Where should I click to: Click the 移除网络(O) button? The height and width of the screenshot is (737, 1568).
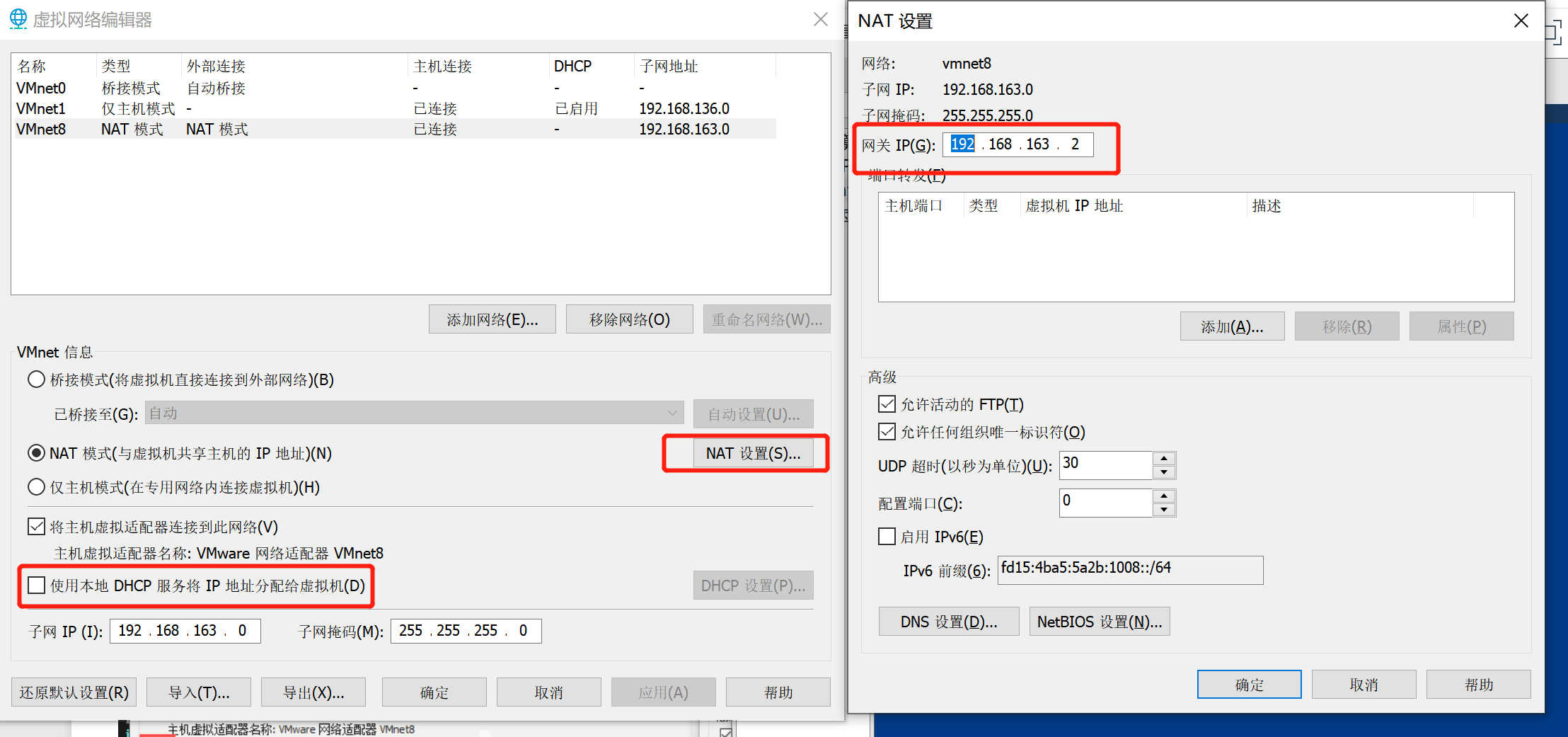pyautogui.click(x=630, y=319)
